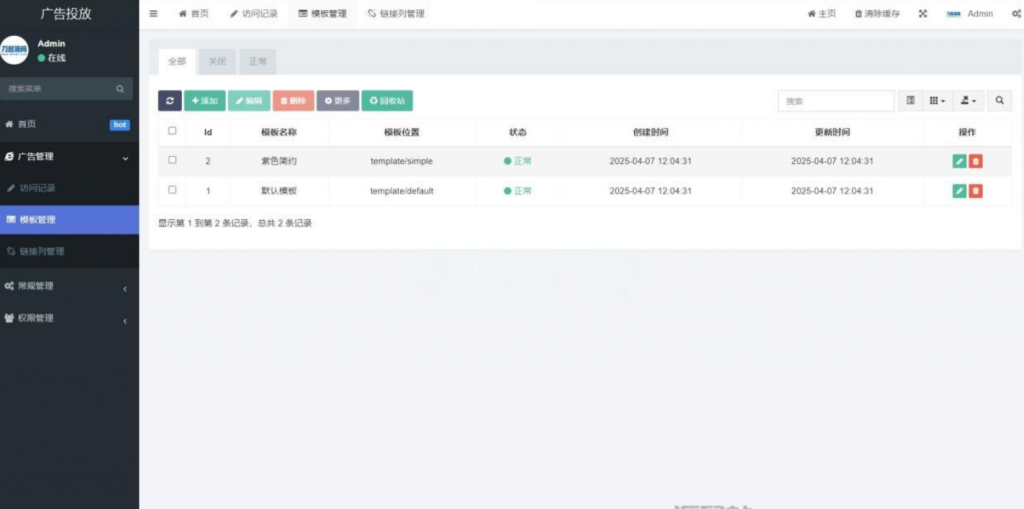The width and height of the screenshot is (1024, 509).
Task: Toggle fullscreen icon in top bar
Action: (x=923, y=14)
